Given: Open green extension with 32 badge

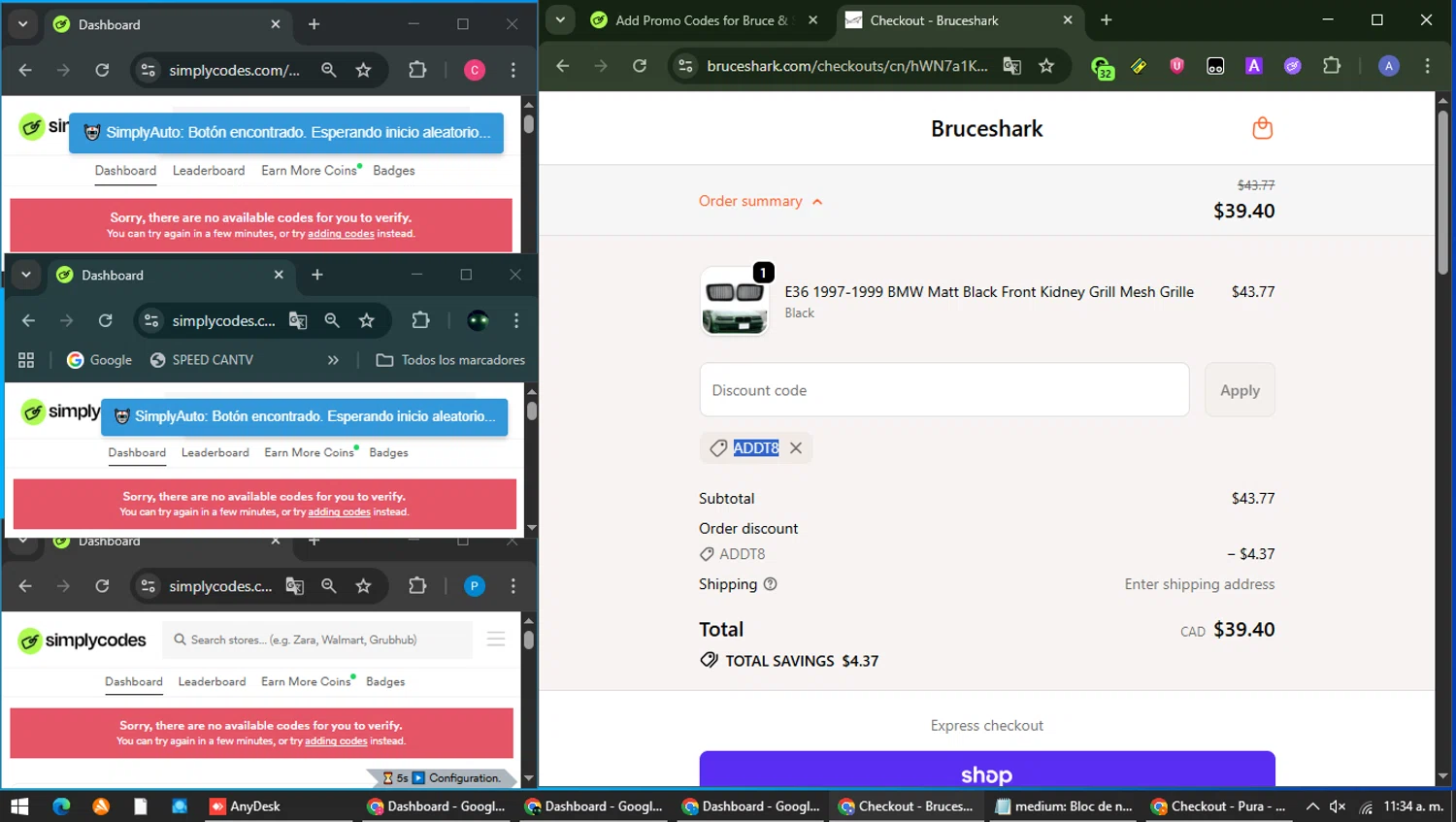Looking at the screenshot, I should tap(1102, 67).
